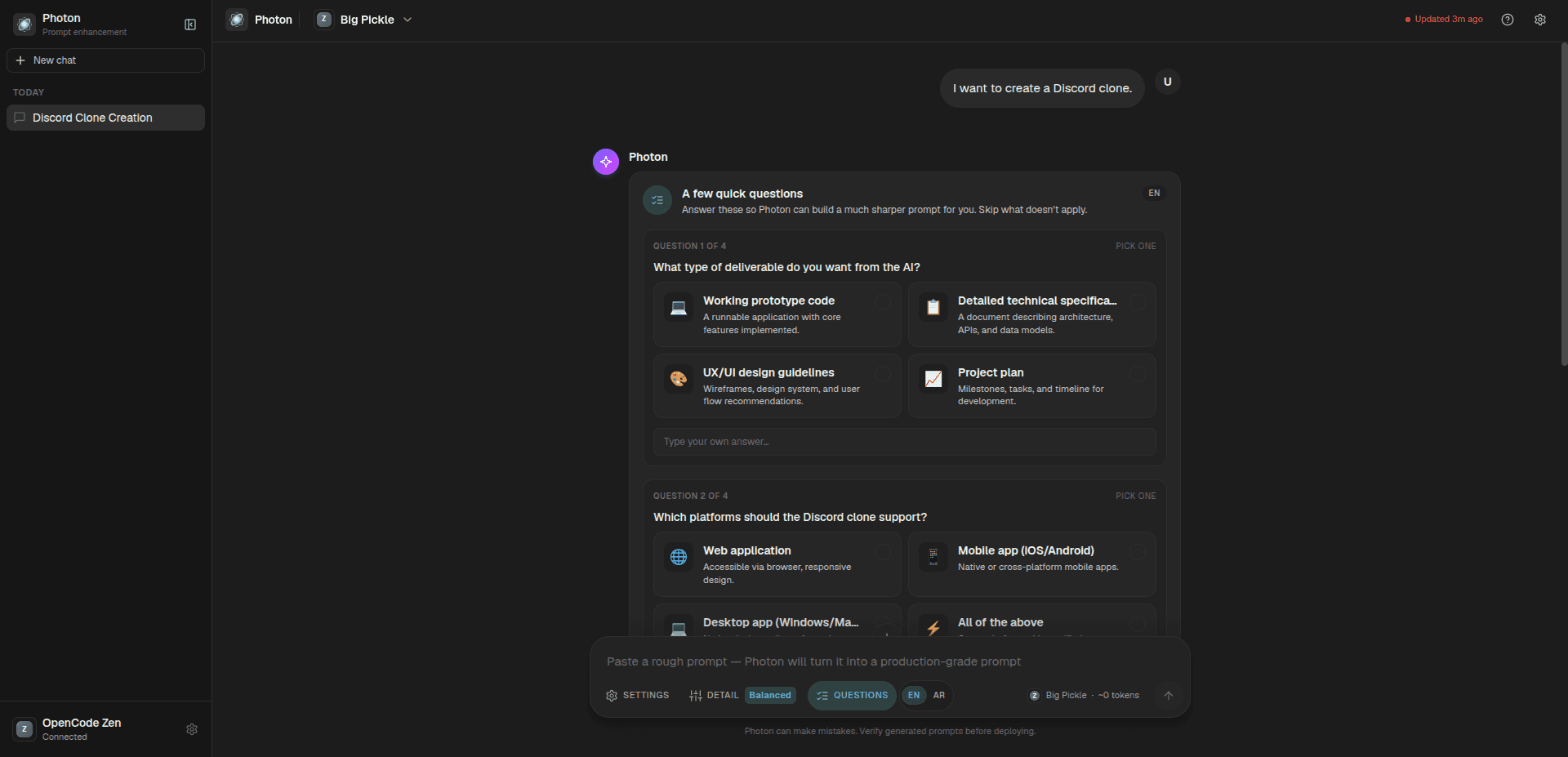Click the clipboard icon on Detailed technical specification

point(933,308)
